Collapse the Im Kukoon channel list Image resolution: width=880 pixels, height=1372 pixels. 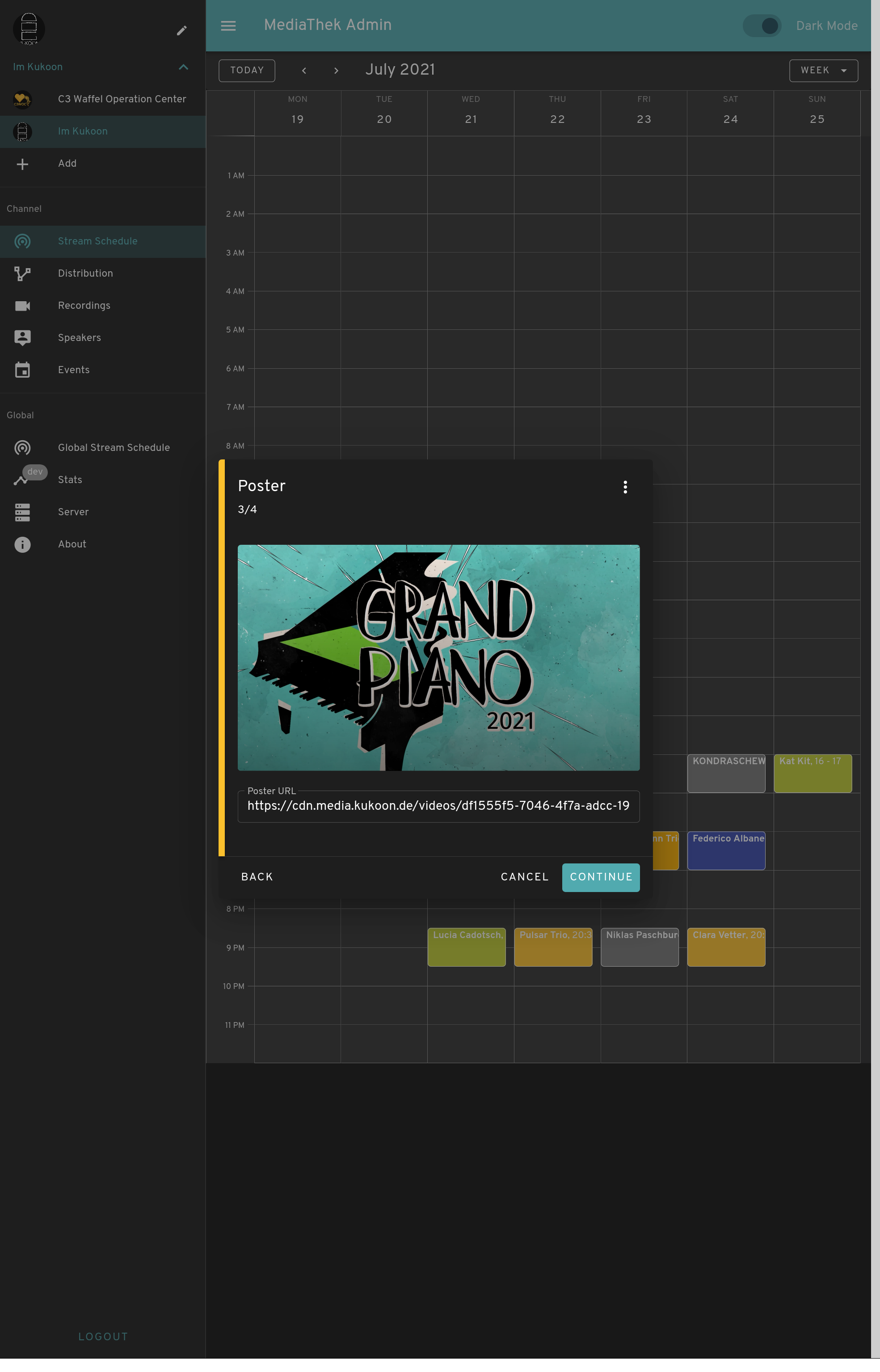[183, 67]
